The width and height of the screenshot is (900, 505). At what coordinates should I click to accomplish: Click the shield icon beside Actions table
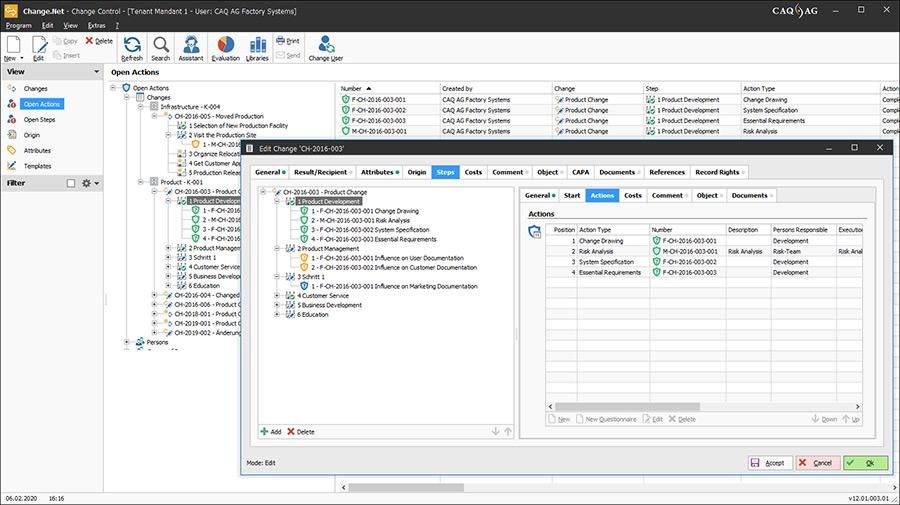click(534, 232)
